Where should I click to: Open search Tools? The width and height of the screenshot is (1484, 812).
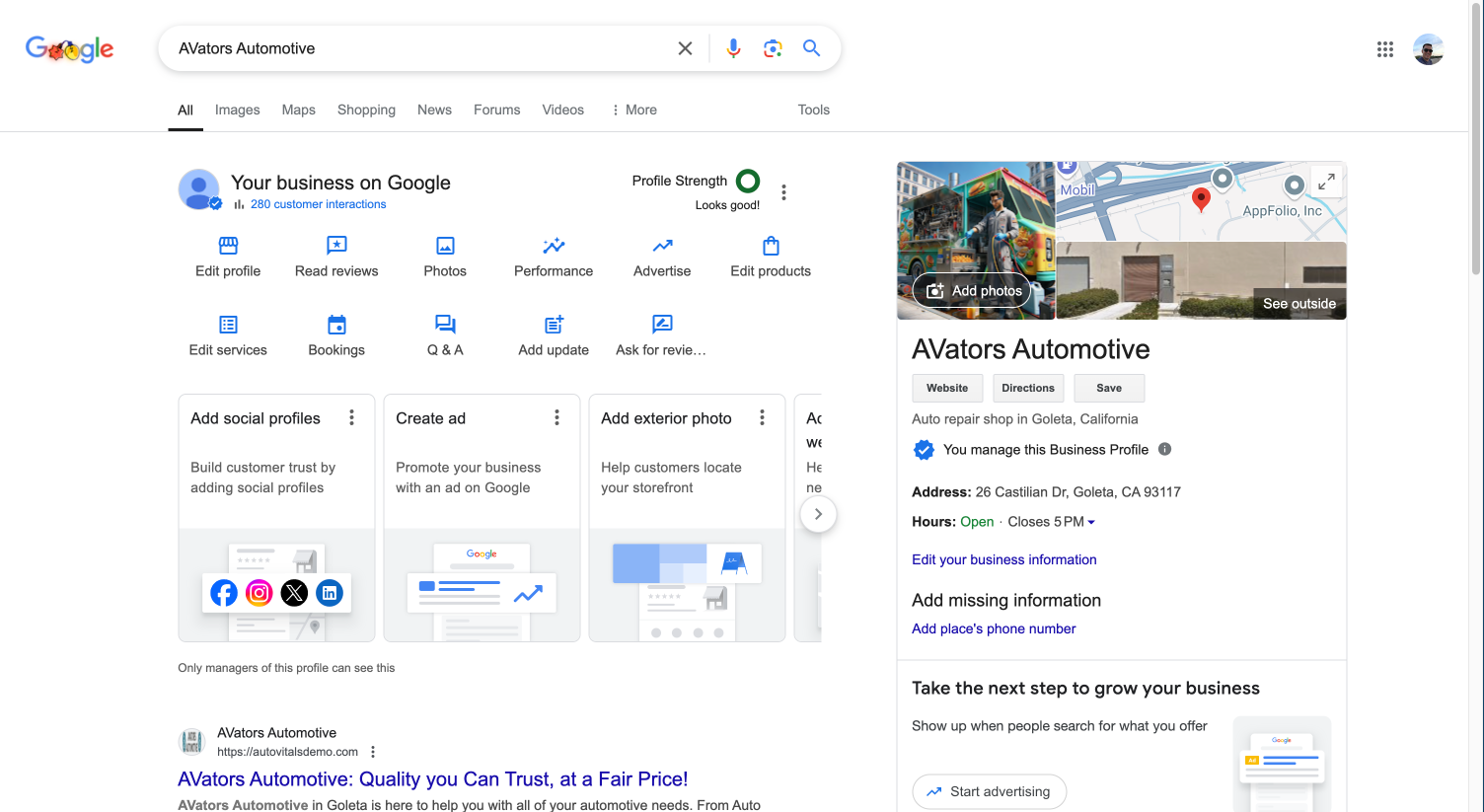[814, 110]
